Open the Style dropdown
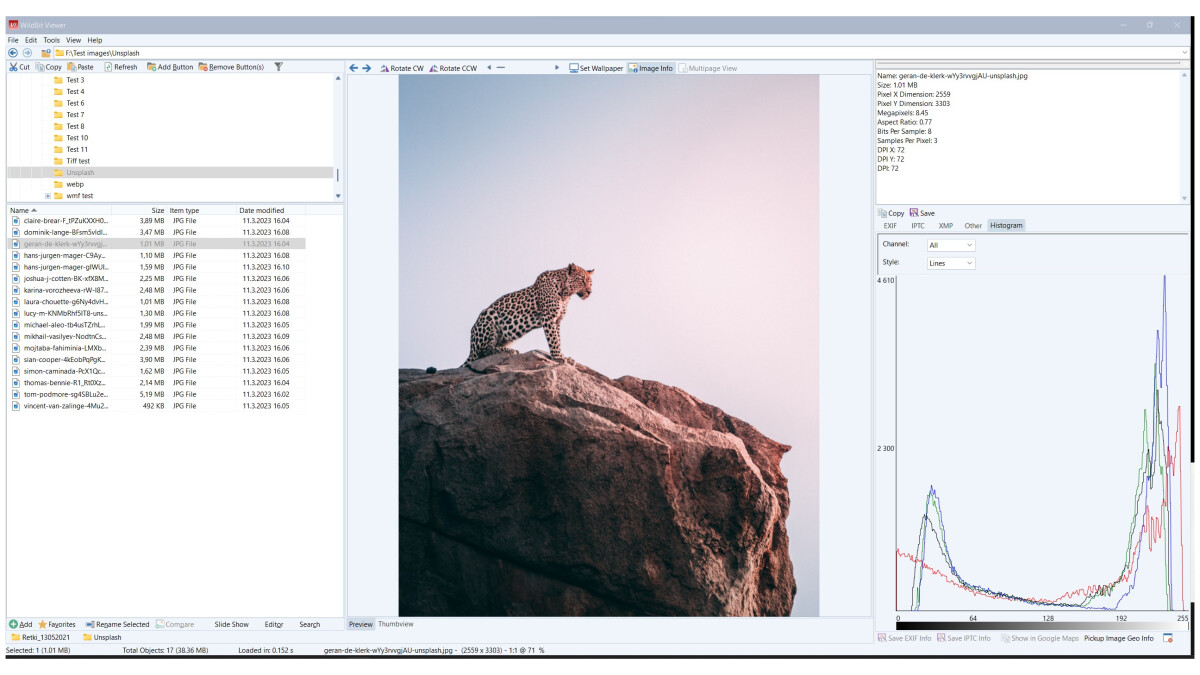The width and height of the screenshot is (1200, 675). 951,263
